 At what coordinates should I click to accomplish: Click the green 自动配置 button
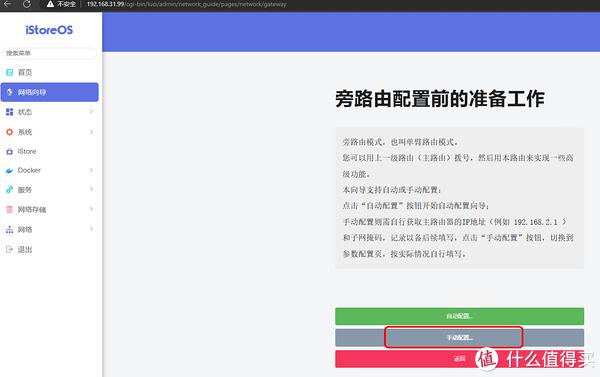[x=460, y=316]
